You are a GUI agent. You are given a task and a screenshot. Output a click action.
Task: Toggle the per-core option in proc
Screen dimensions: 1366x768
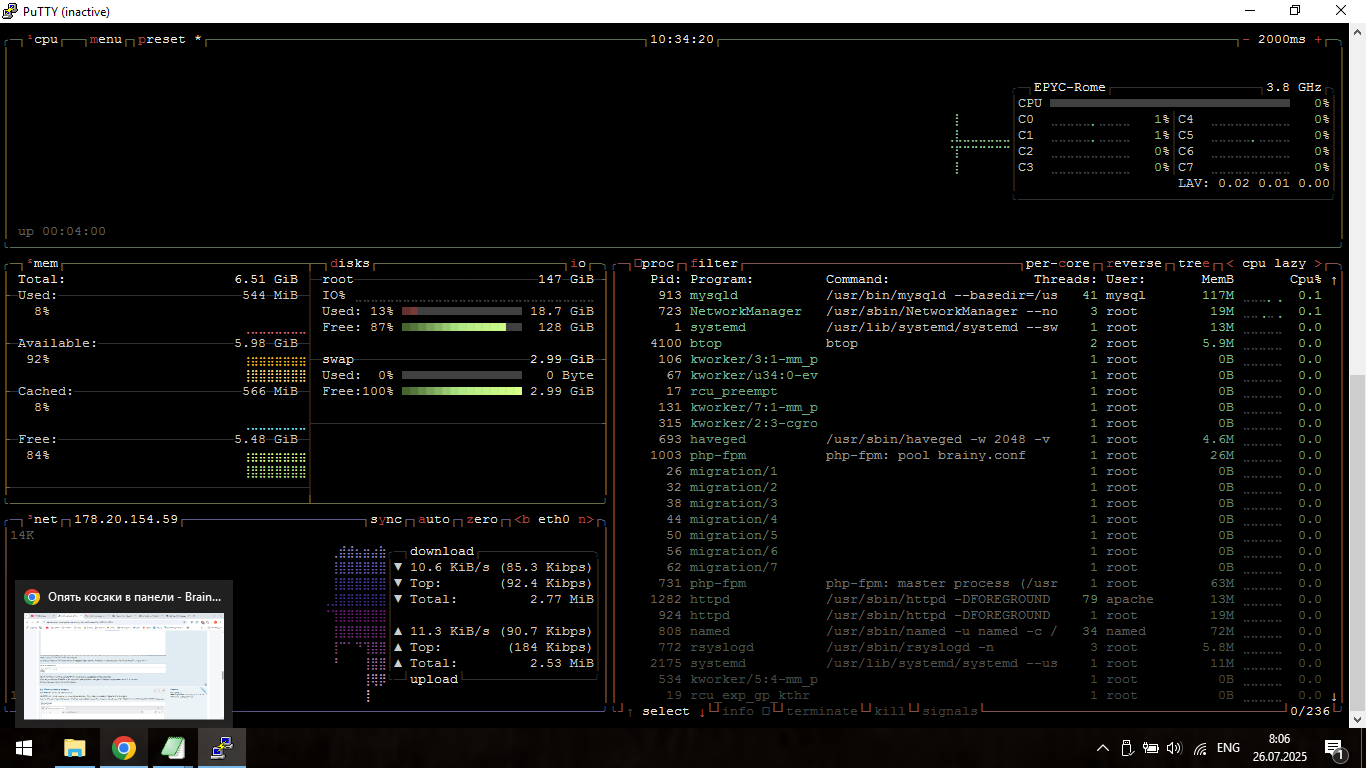coord(1057,264)
